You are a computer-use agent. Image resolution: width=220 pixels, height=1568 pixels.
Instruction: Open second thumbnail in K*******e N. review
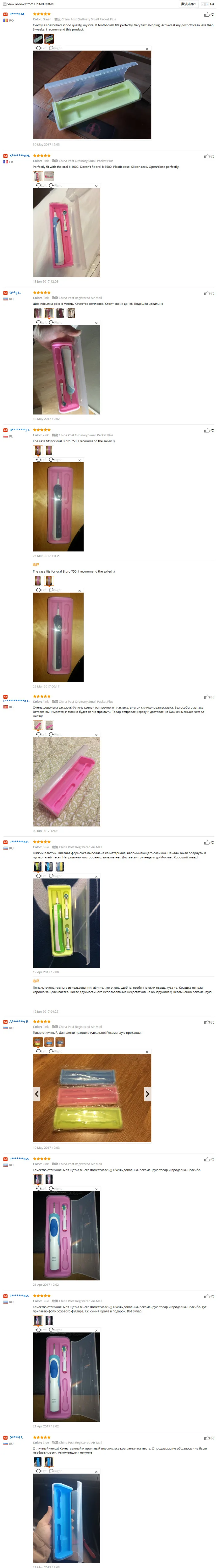[x=49, y=176]
